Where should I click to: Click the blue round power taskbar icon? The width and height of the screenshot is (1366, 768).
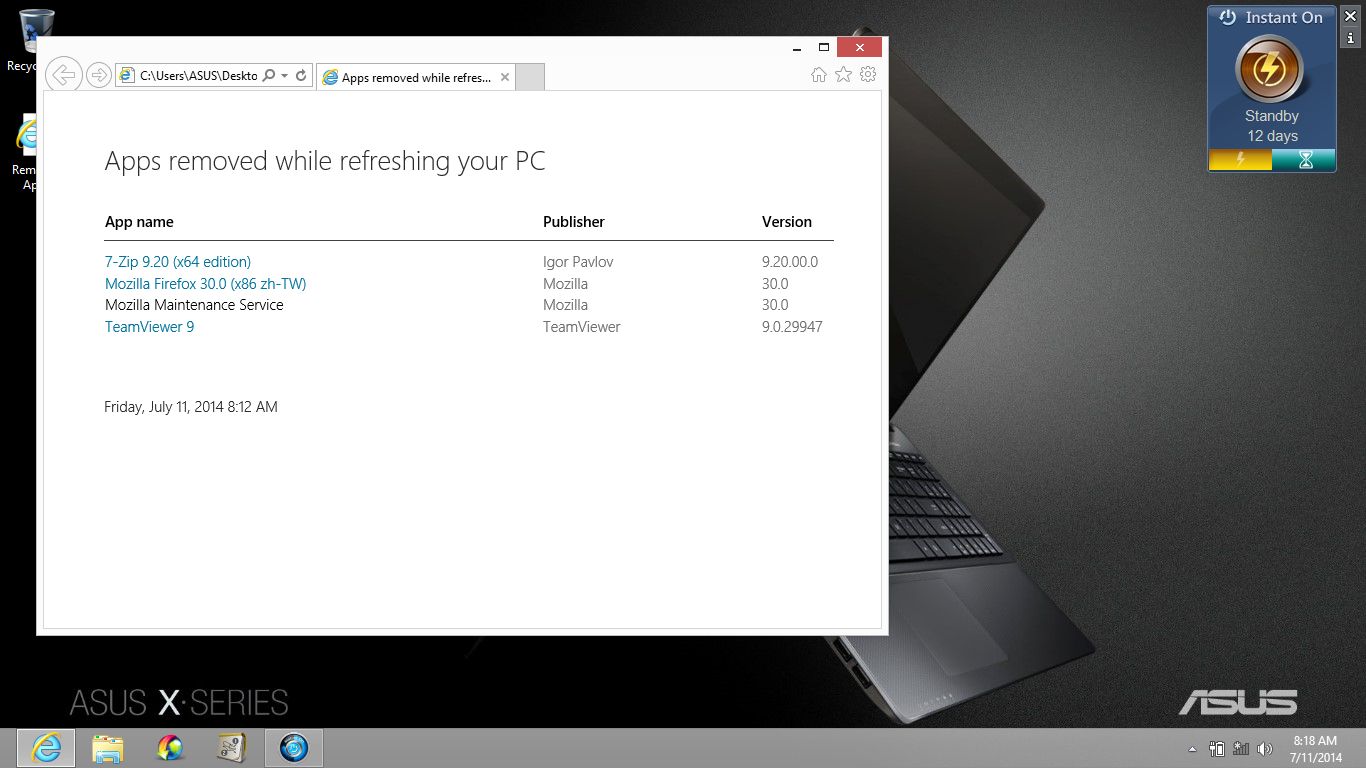pyautogui.click(x=294, y=748)
